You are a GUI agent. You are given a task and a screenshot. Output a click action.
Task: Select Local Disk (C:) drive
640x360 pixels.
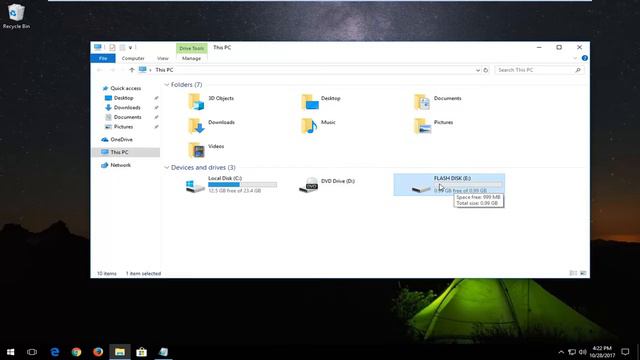231,184
